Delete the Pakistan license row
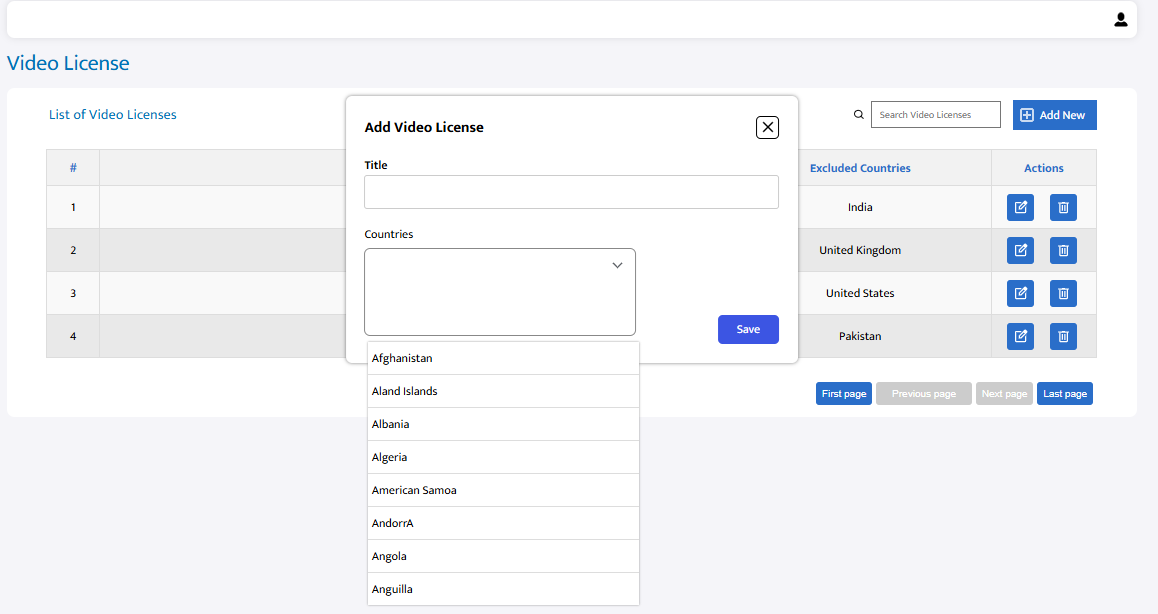Viewport: 1158px width, 614px height. click(x=1063, y=336)
